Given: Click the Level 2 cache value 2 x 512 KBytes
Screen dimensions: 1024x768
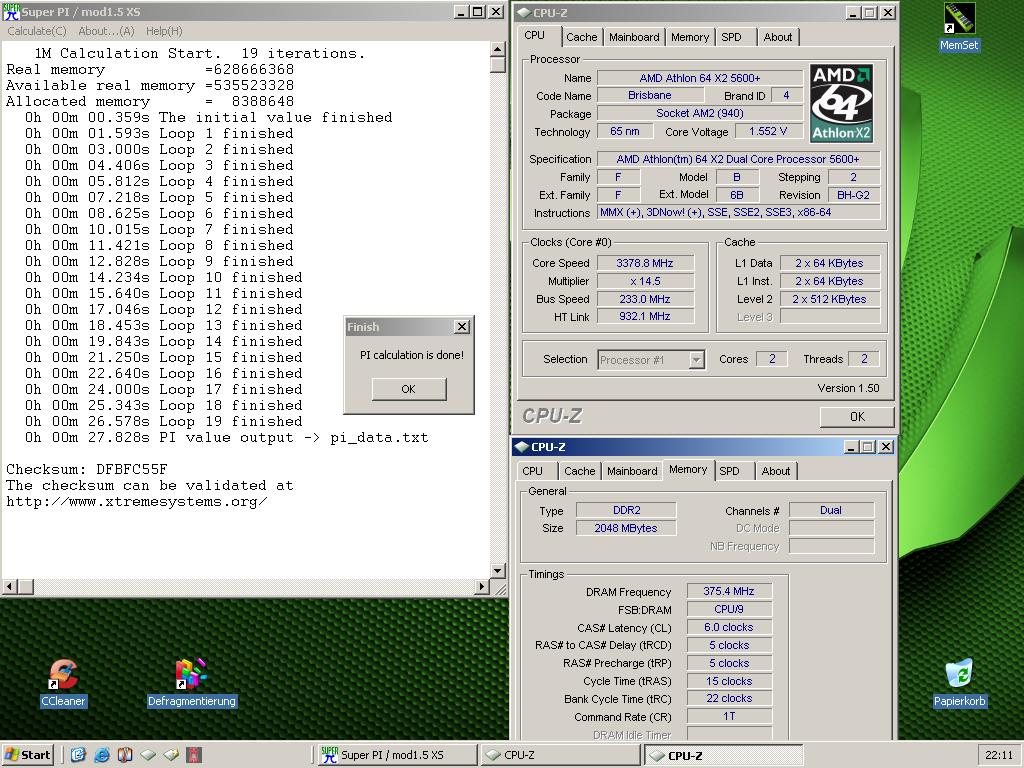Looking at the screenshot, I should pos(829,299).
